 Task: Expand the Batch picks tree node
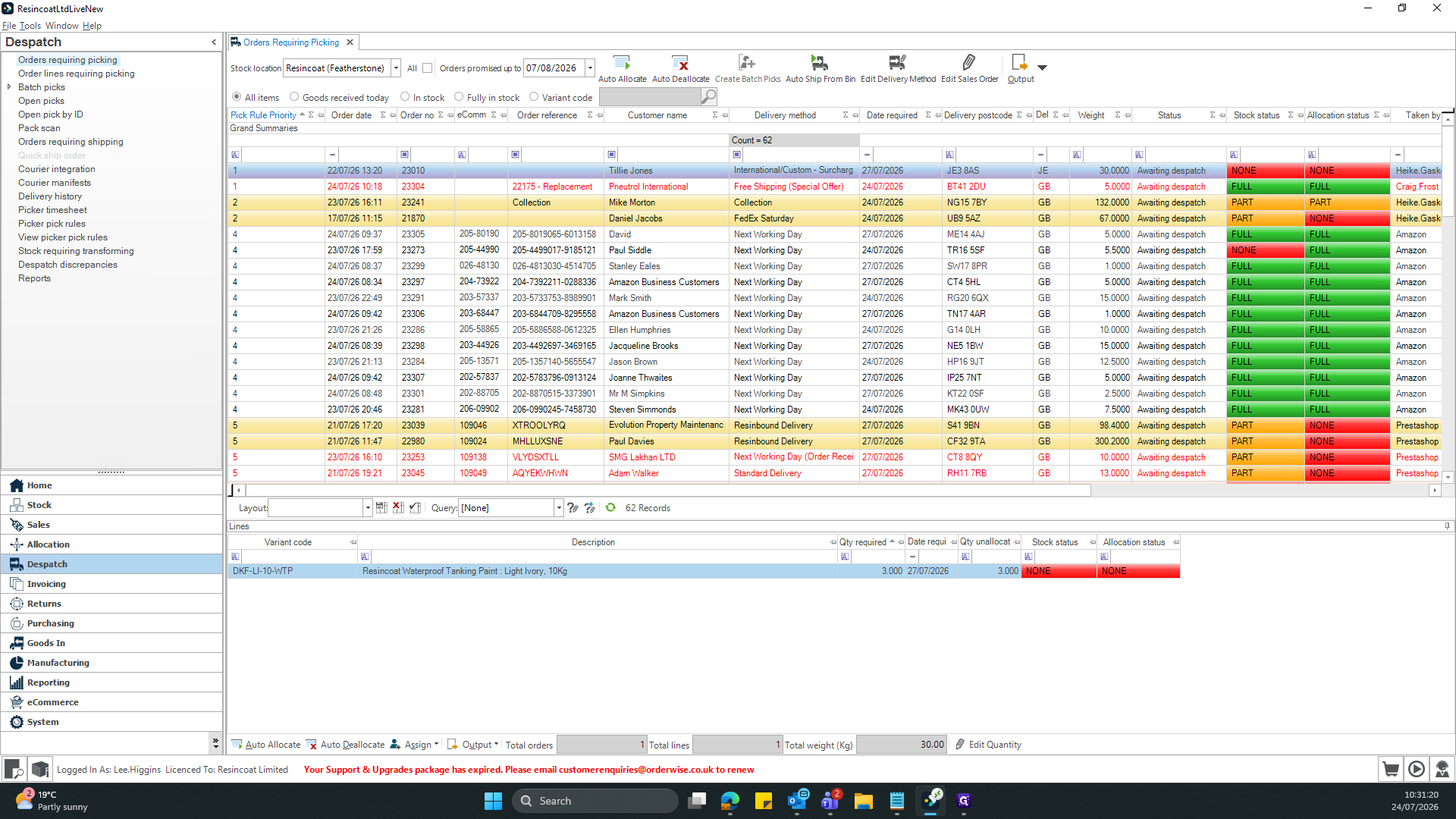9,87
